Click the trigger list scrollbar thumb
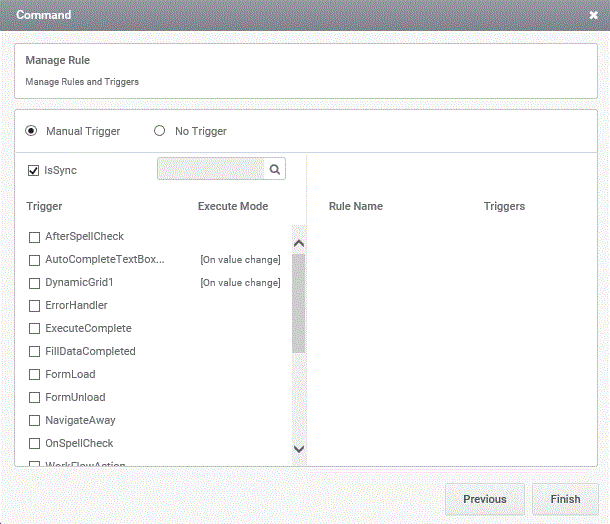610x524 pixels. click(x=298, y=302)
